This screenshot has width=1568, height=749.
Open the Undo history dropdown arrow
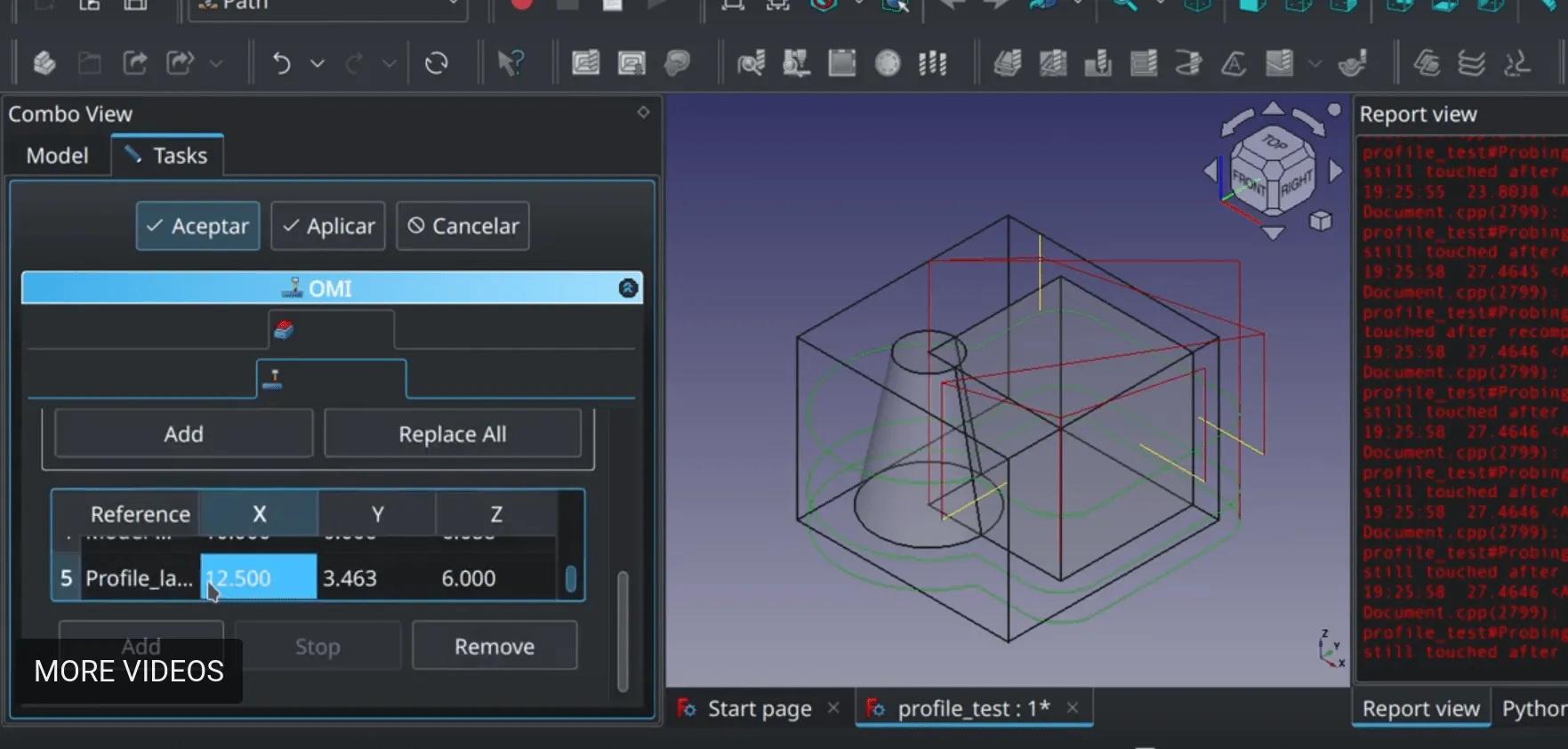pyautogui.click(x=318, y=63)
